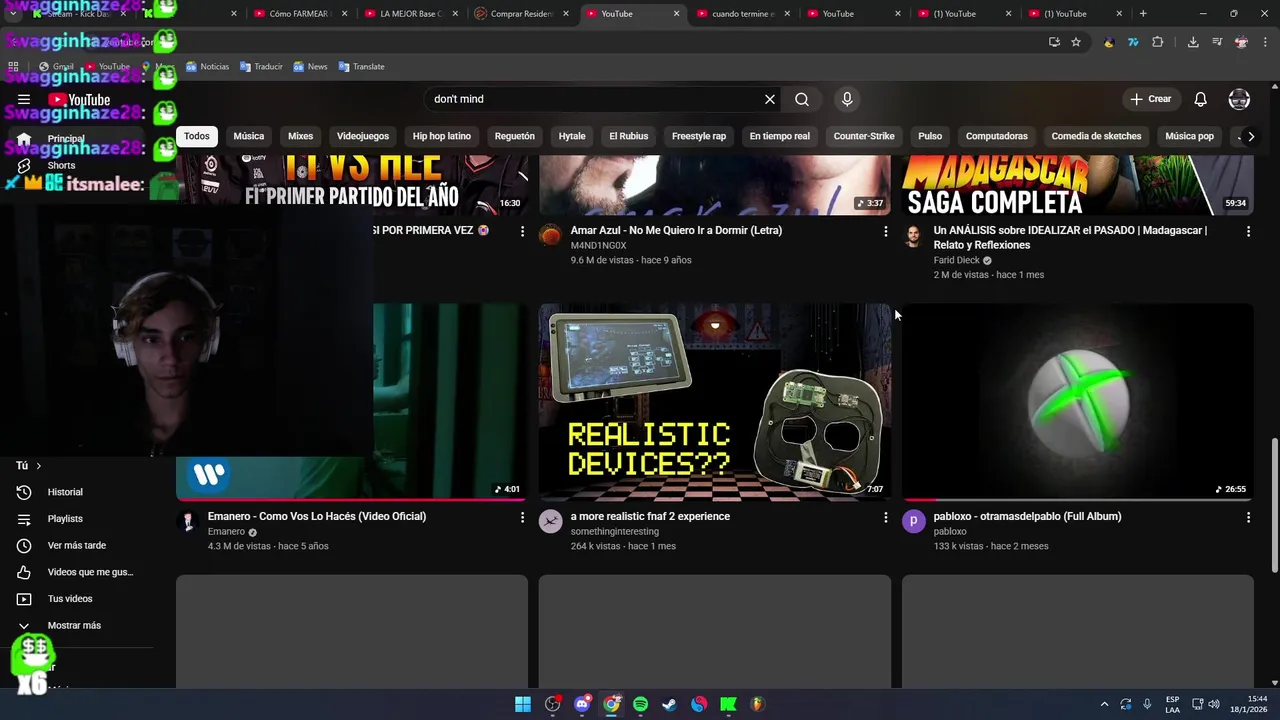Viewport: 1280px width, 720px height.
Task: Select the Todos filter chip
Action: click(x=197, y=136)
